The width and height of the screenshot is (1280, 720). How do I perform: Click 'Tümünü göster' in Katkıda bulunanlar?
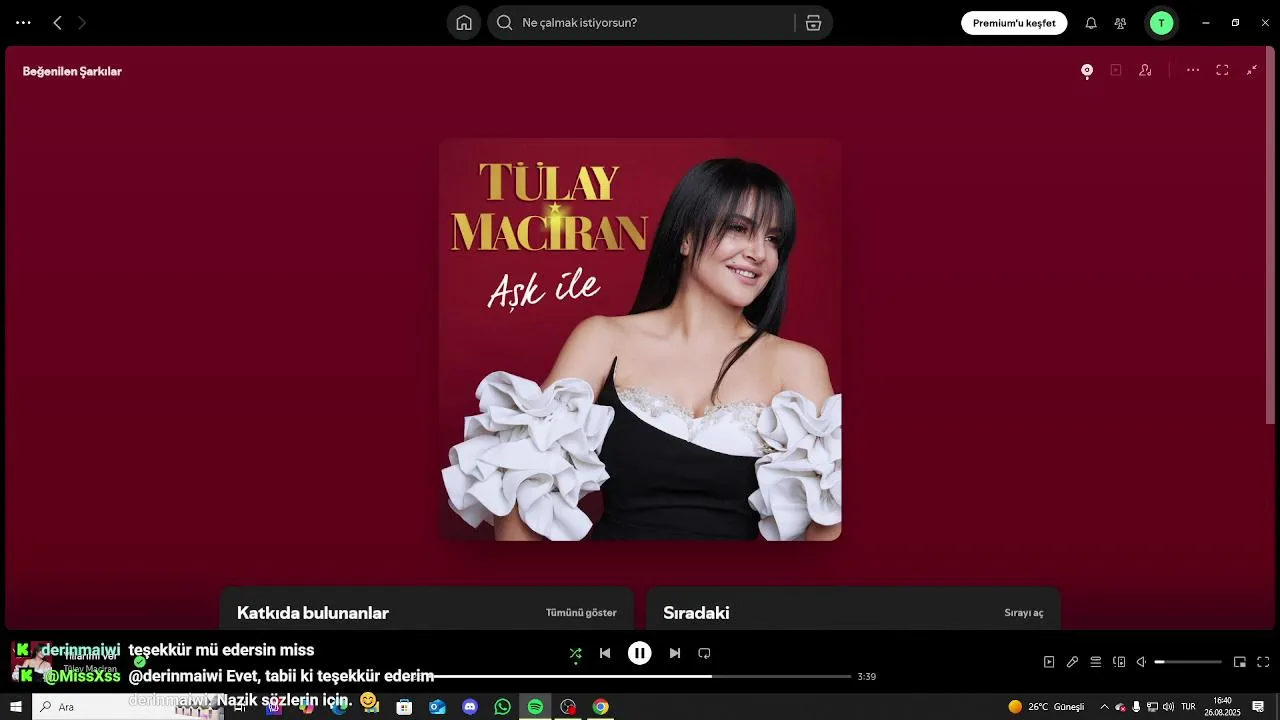coord(581,613)
